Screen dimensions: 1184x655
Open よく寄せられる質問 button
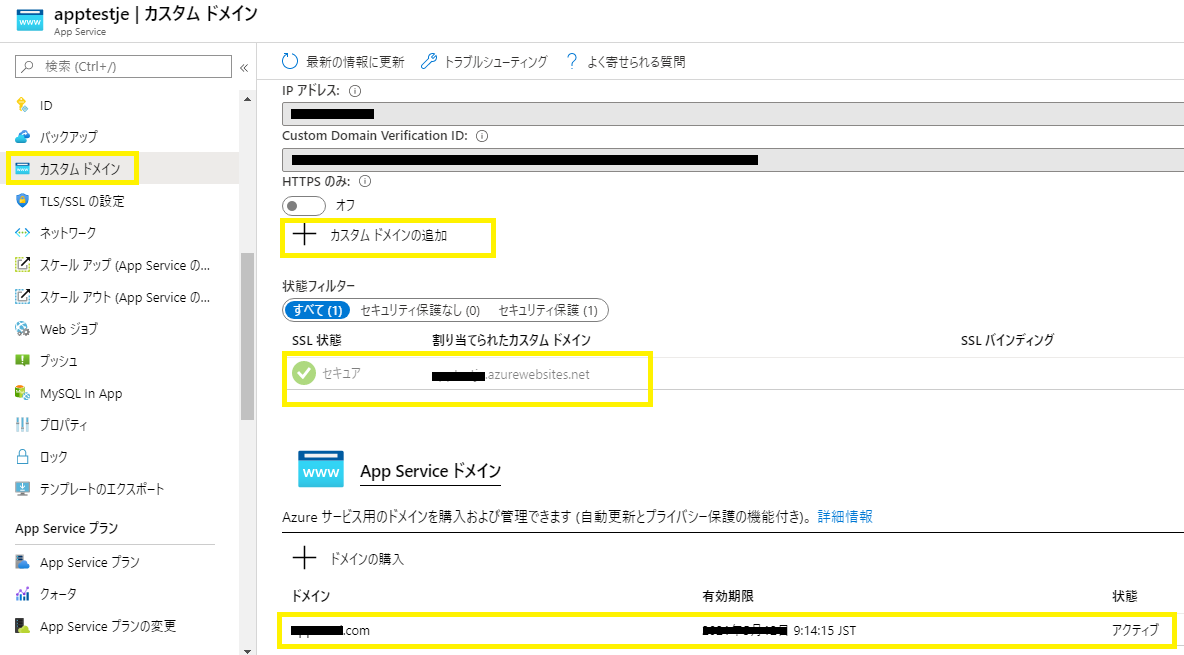coord(625,61)
